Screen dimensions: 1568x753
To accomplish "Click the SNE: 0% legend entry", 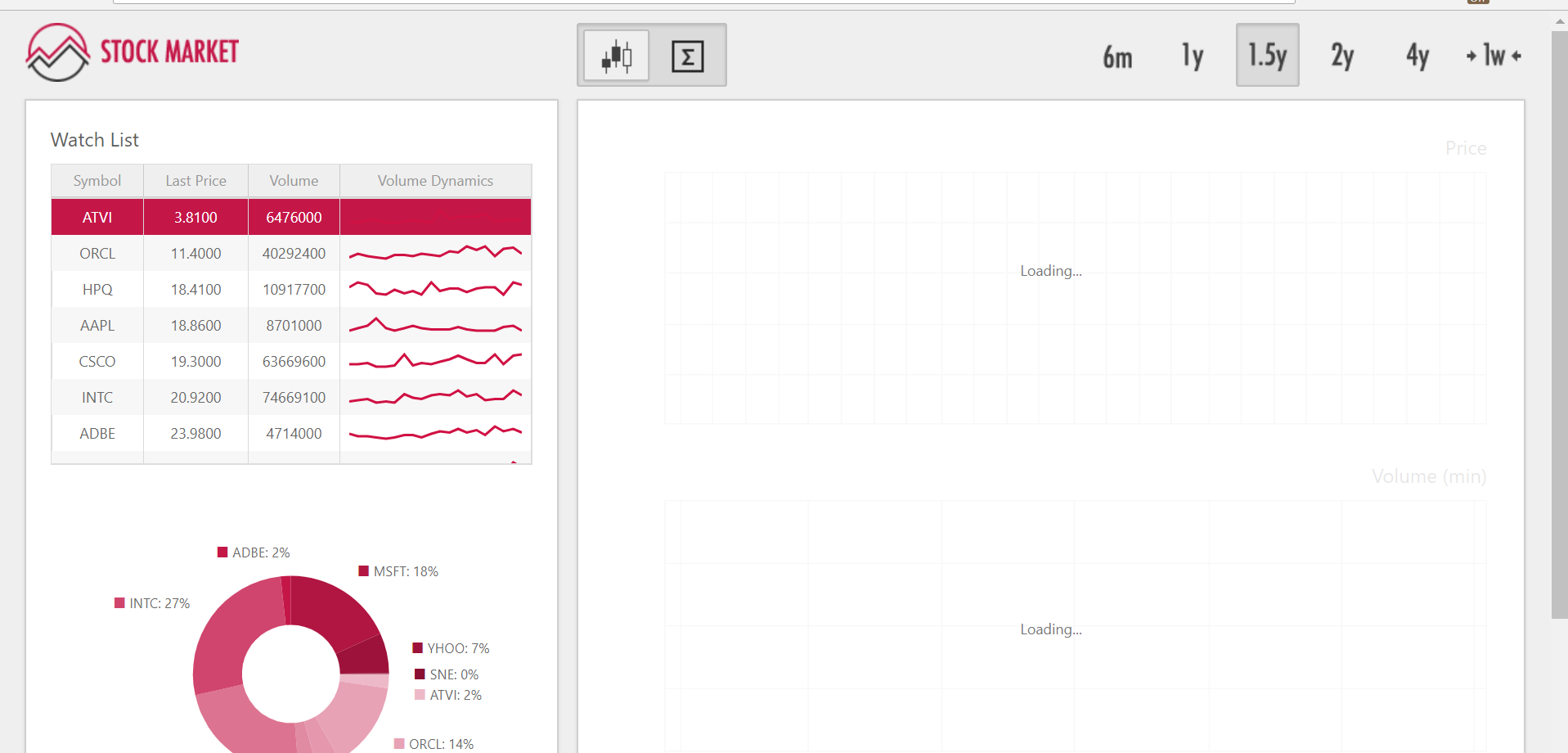I will (447, 674).
